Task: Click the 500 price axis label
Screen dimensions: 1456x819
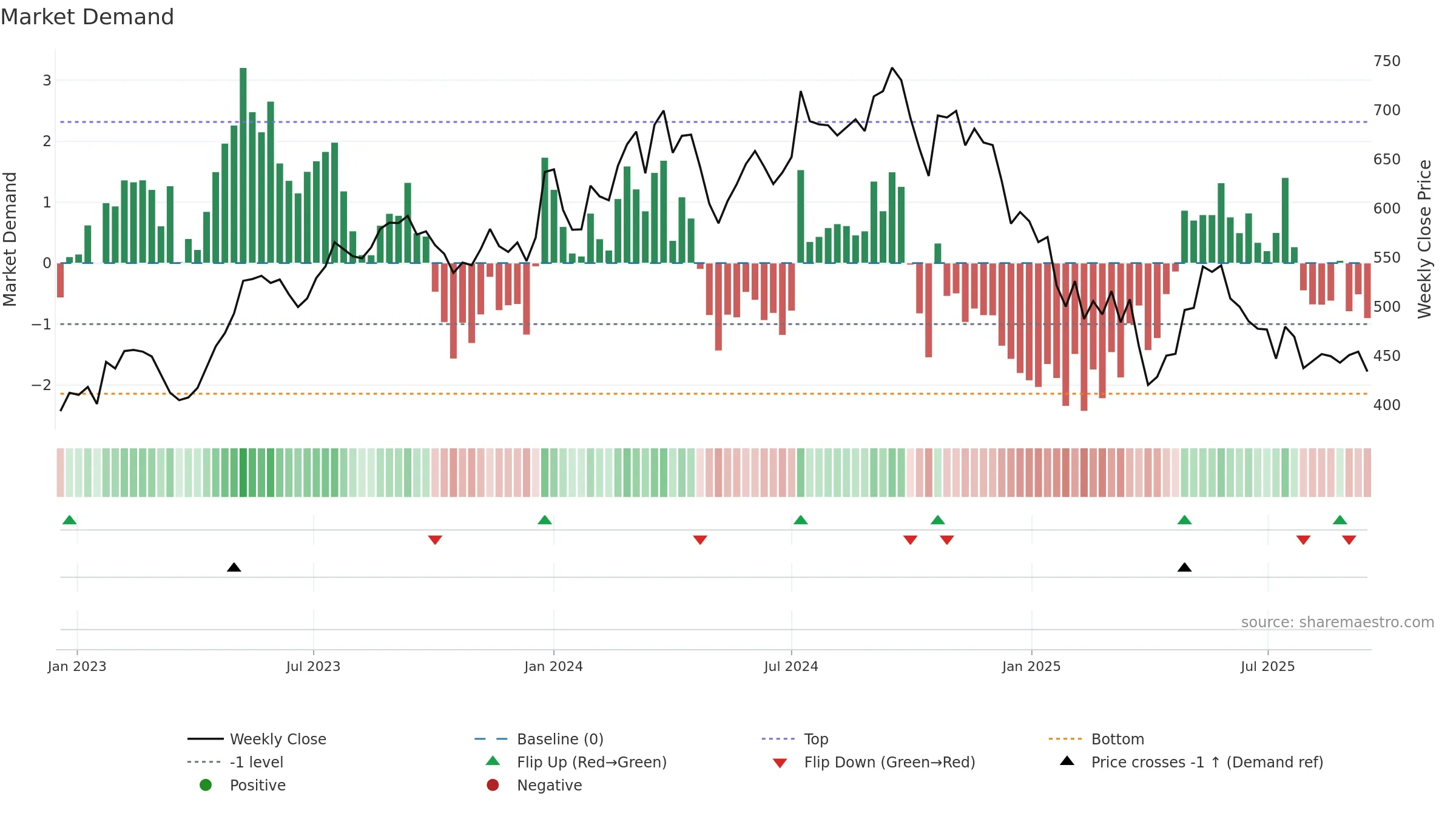Action: 1387,307
